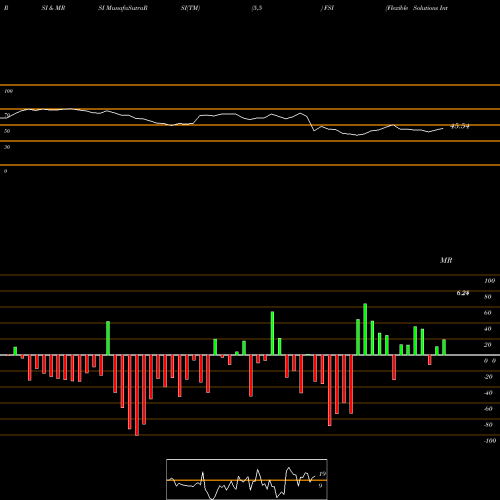500x500 pixels.
Task: Click the Flexible Solutions Int title text
Action: pyautogui.click(x=417, y=8)
